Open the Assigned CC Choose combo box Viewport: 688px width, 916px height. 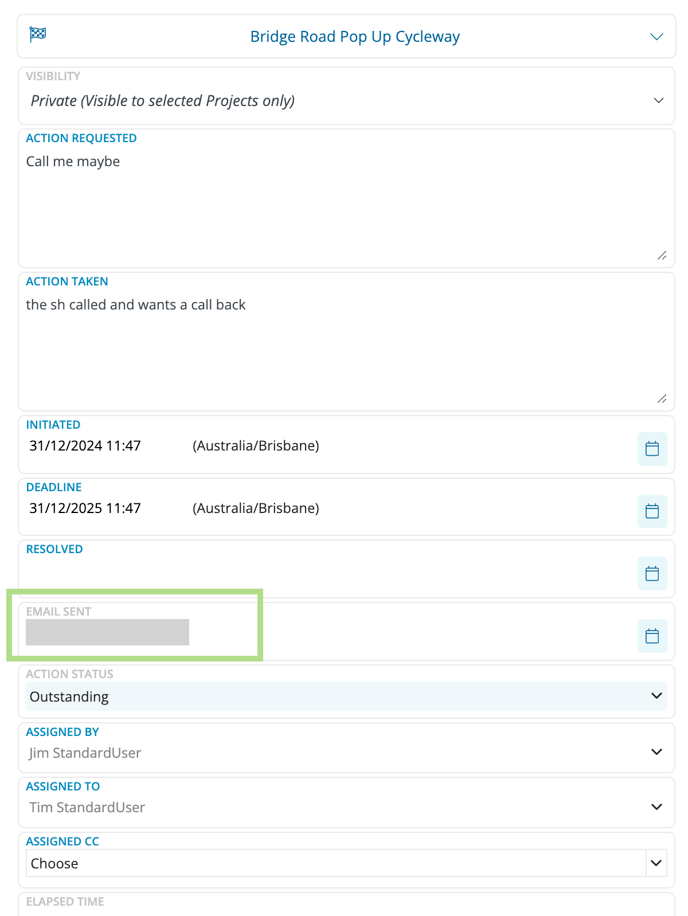click(346, 863)
